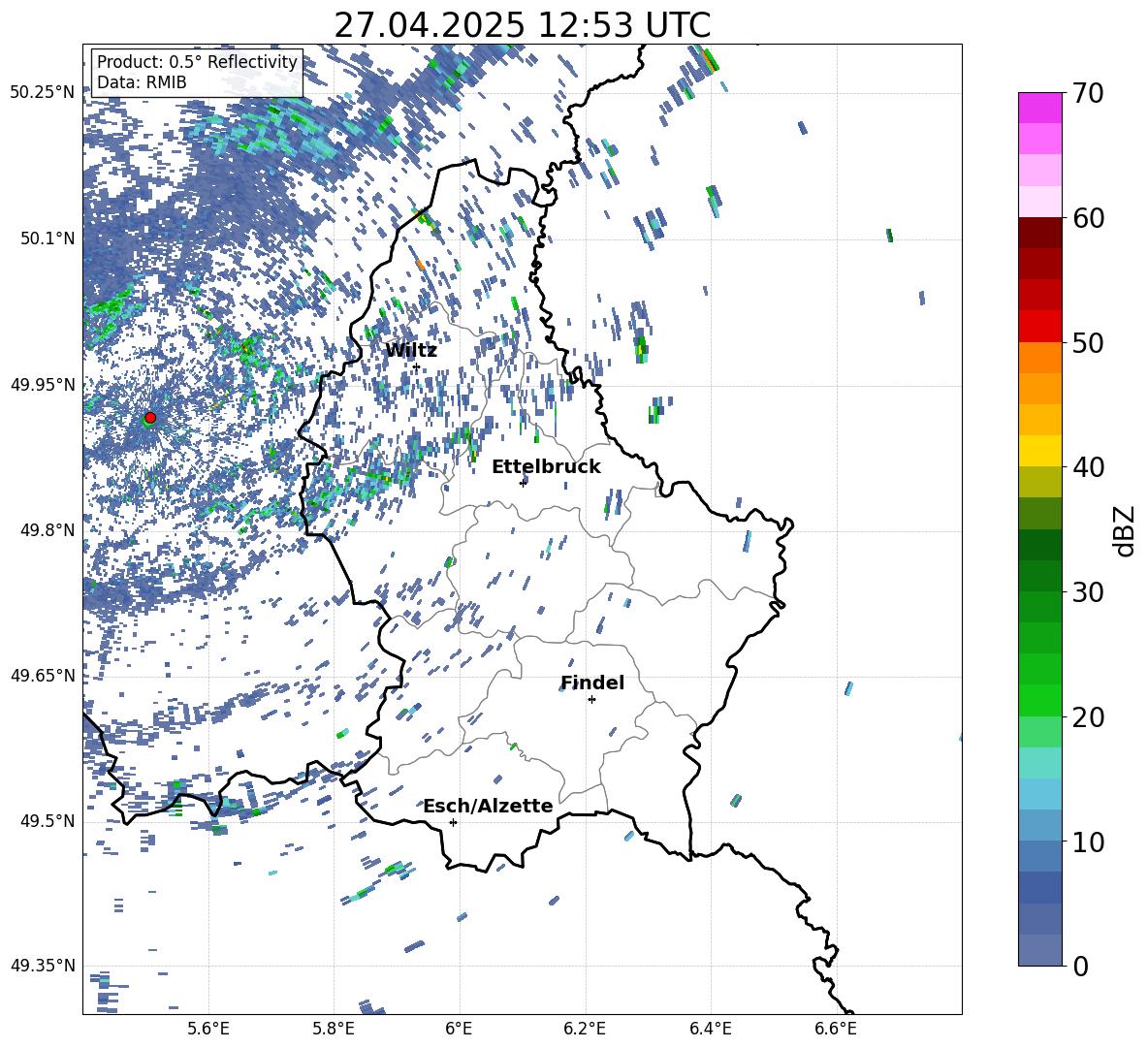
Task: Click the blue 0-10 dBZ colorbar segment
Action: click(x=1039, y=904)
